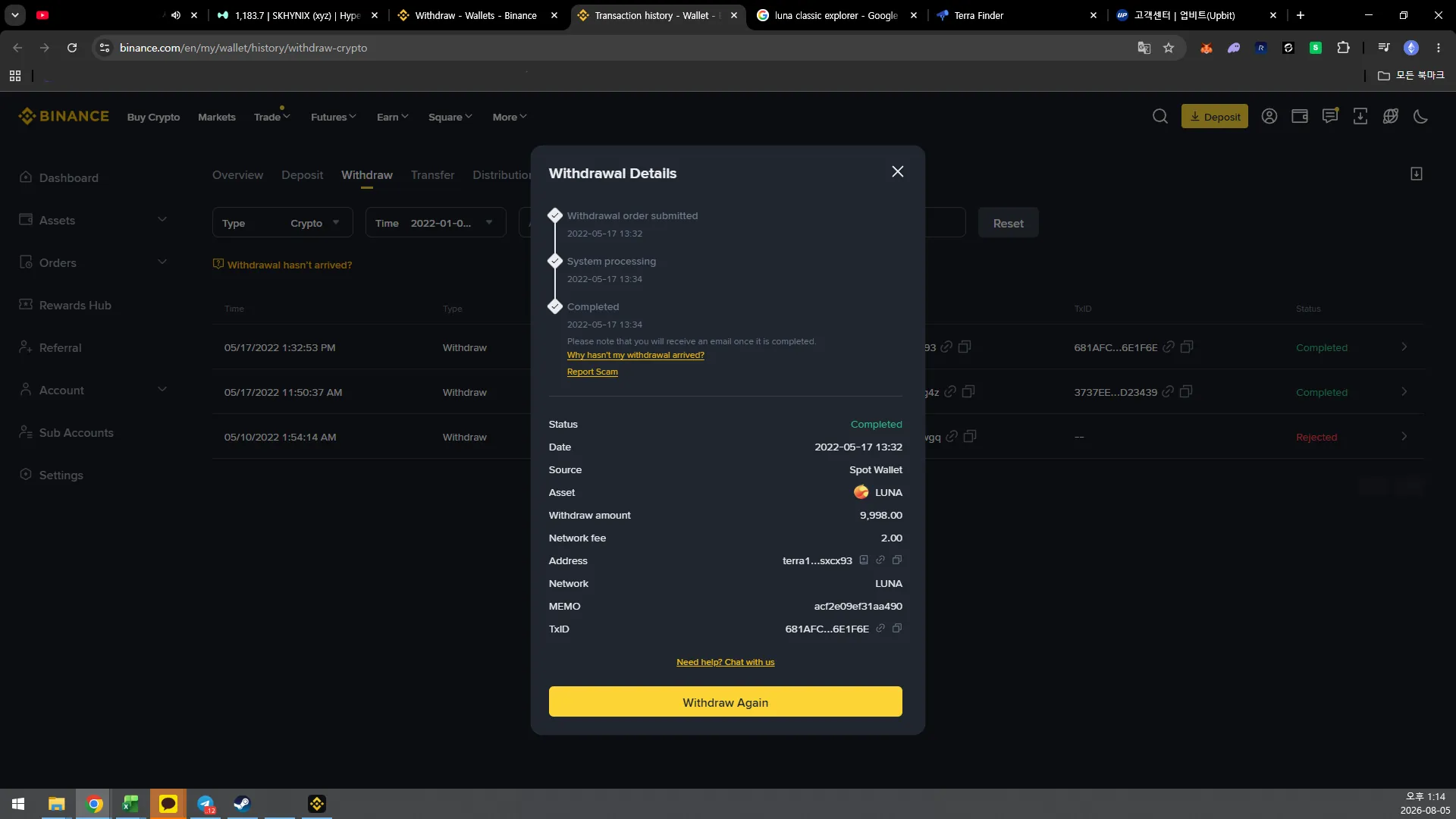
Task: Expand the Trade menu in the navigation
Action: click(271, 117)
